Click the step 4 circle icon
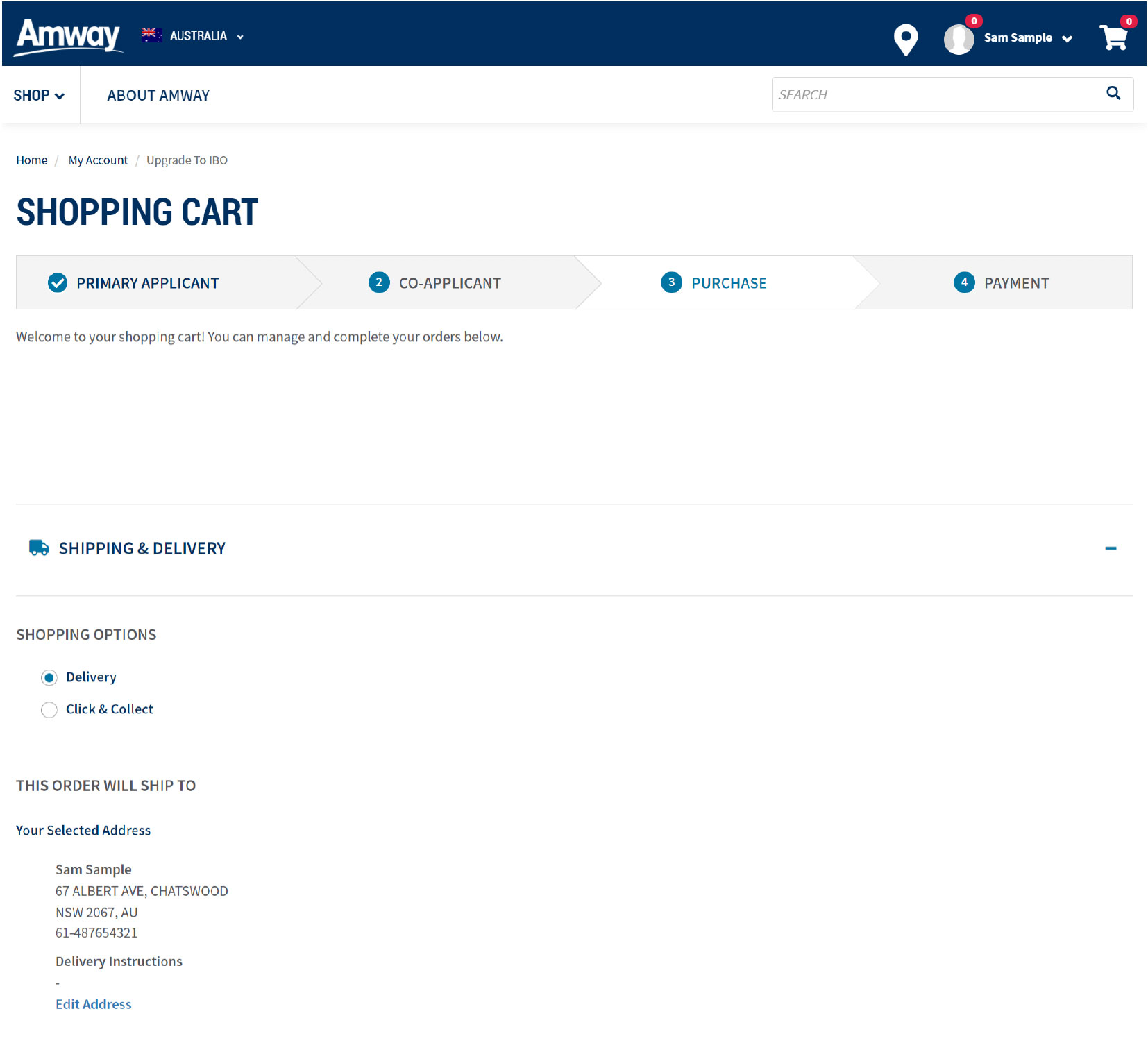Viewport: 1148px width, 1052px height. 964,282
